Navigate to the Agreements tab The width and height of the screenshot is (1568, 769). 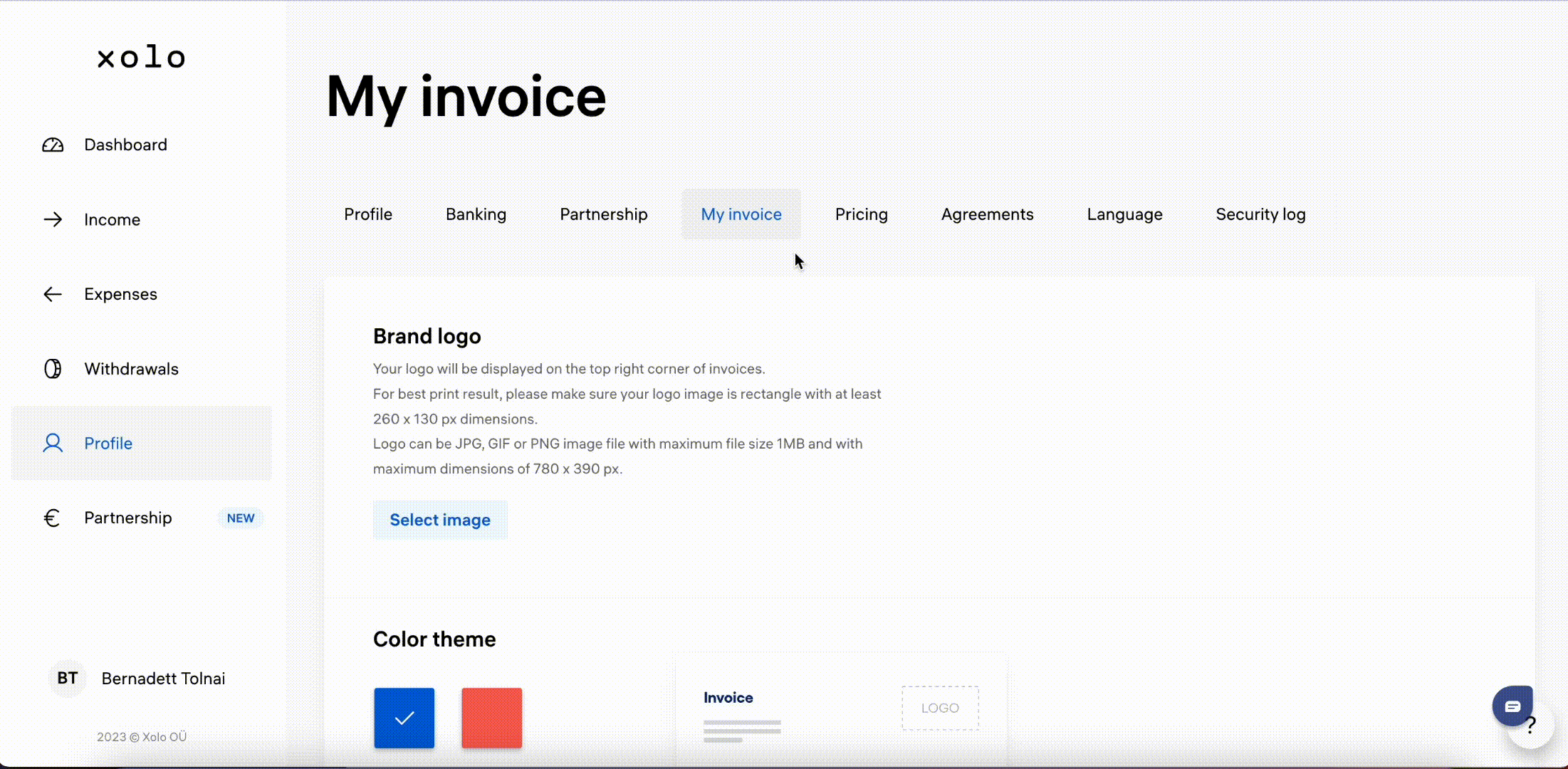(987, 214)
